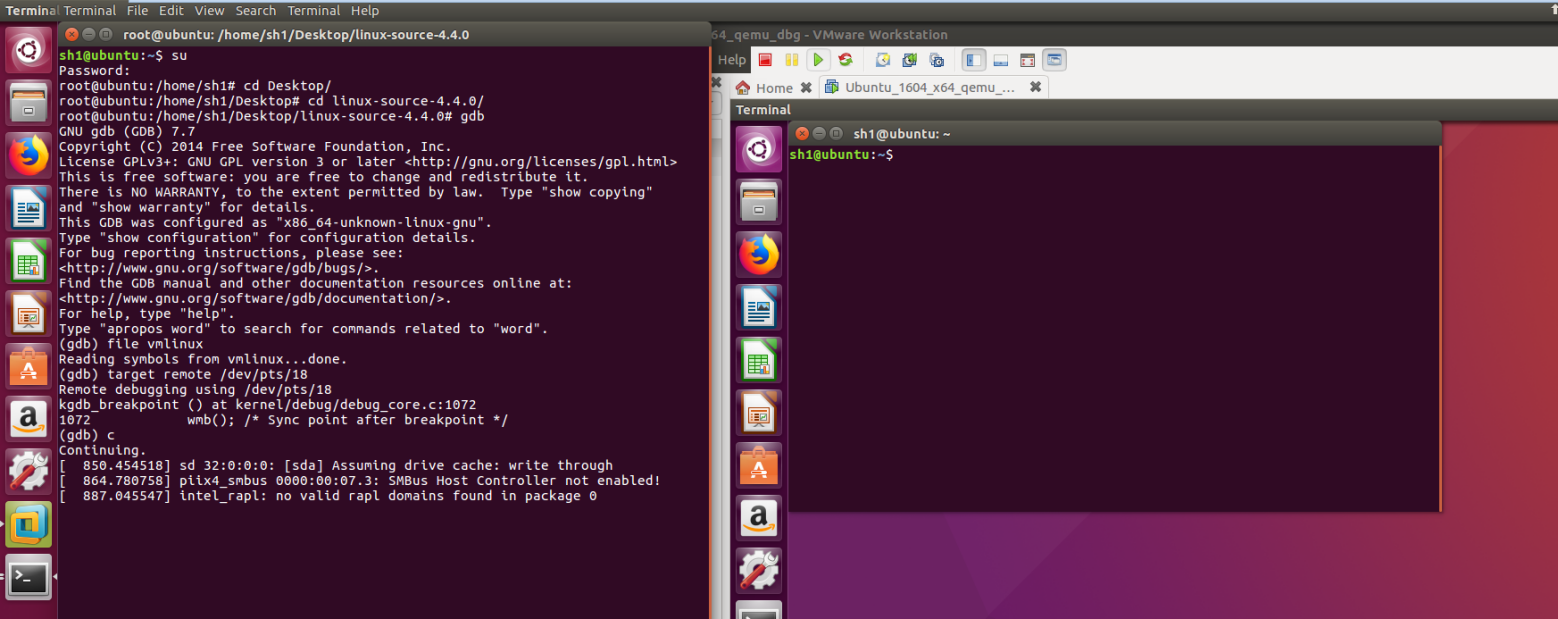1558x619 pixels.
Task: Open the Search menu in the top bar
Action: [x=255, y=10]
